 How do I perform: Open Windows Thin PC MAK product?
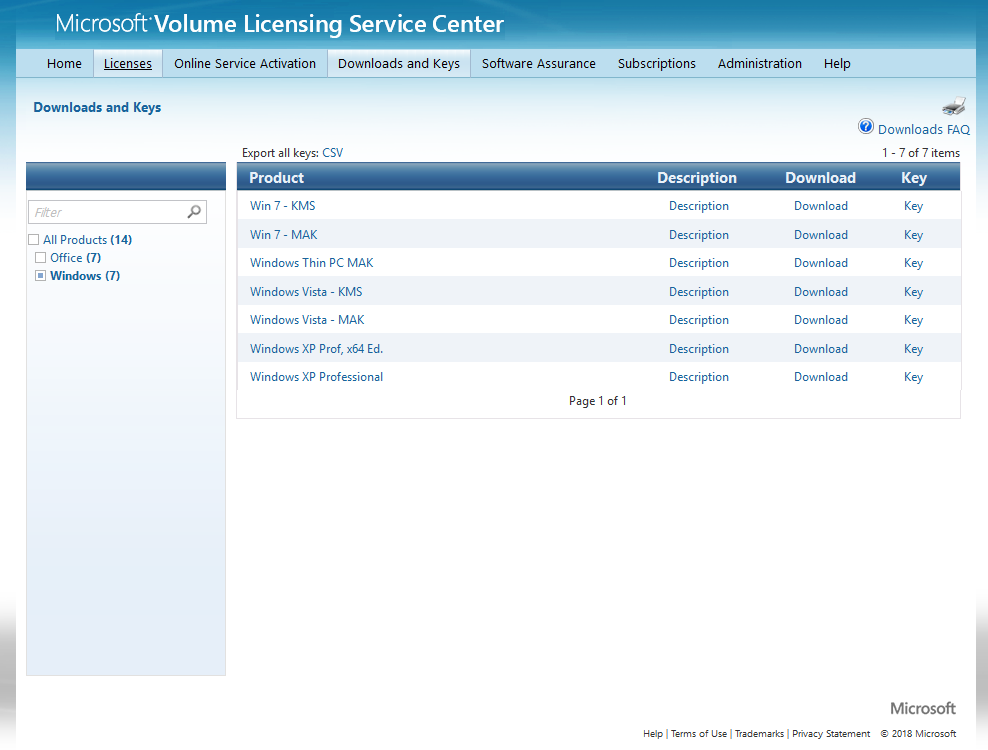(311, 263)
